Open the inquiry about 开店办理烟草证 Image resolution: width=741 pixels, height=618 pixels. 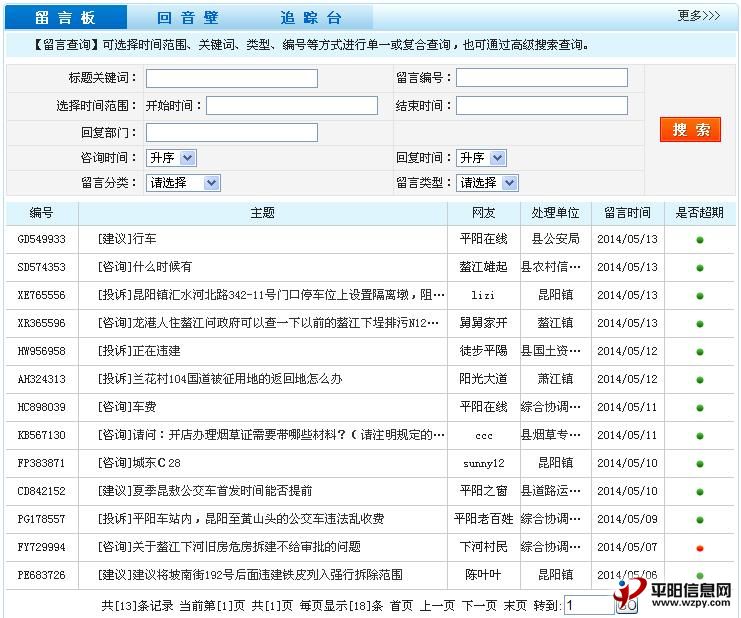tap(271, 435)
